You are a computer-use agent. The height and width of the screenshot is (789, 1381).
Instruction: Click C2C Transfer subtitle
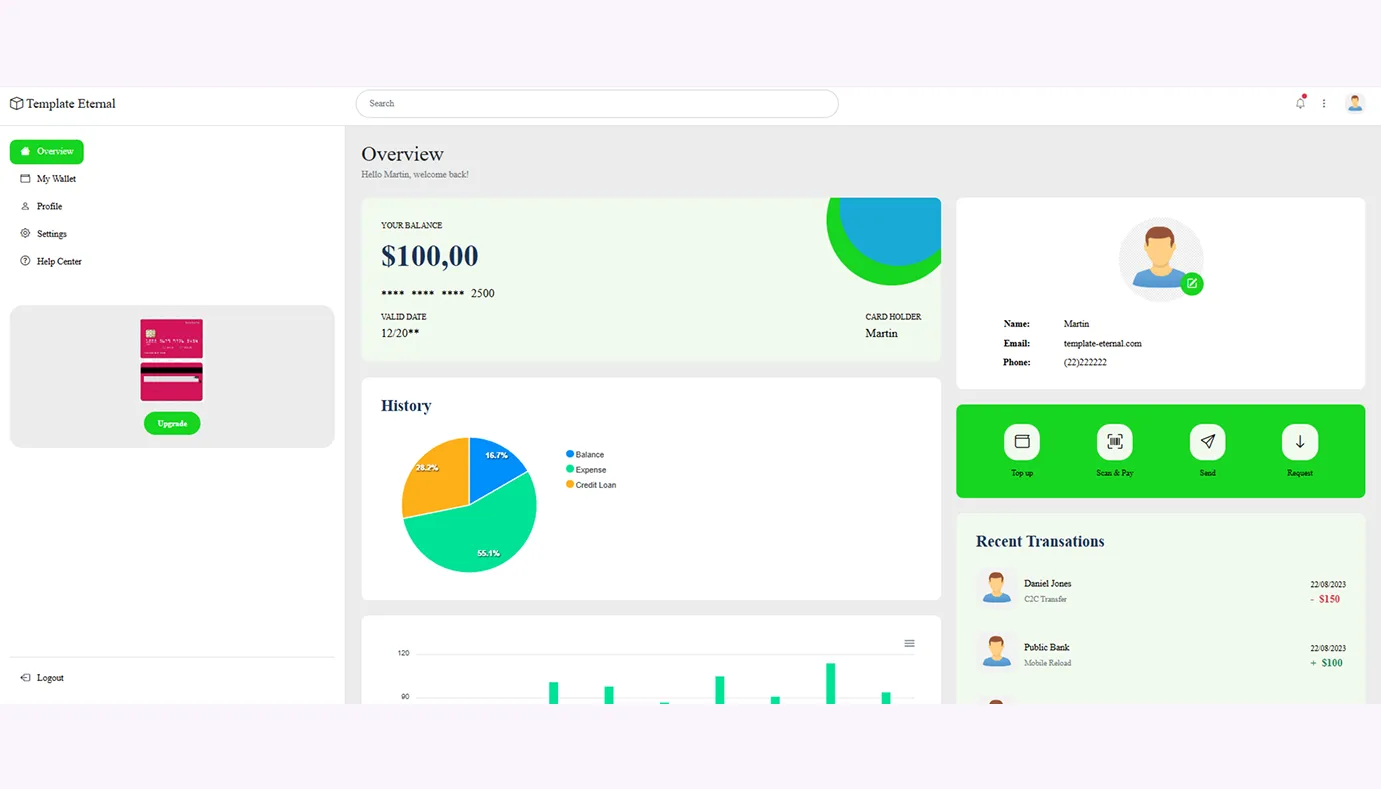(1045, 600)
